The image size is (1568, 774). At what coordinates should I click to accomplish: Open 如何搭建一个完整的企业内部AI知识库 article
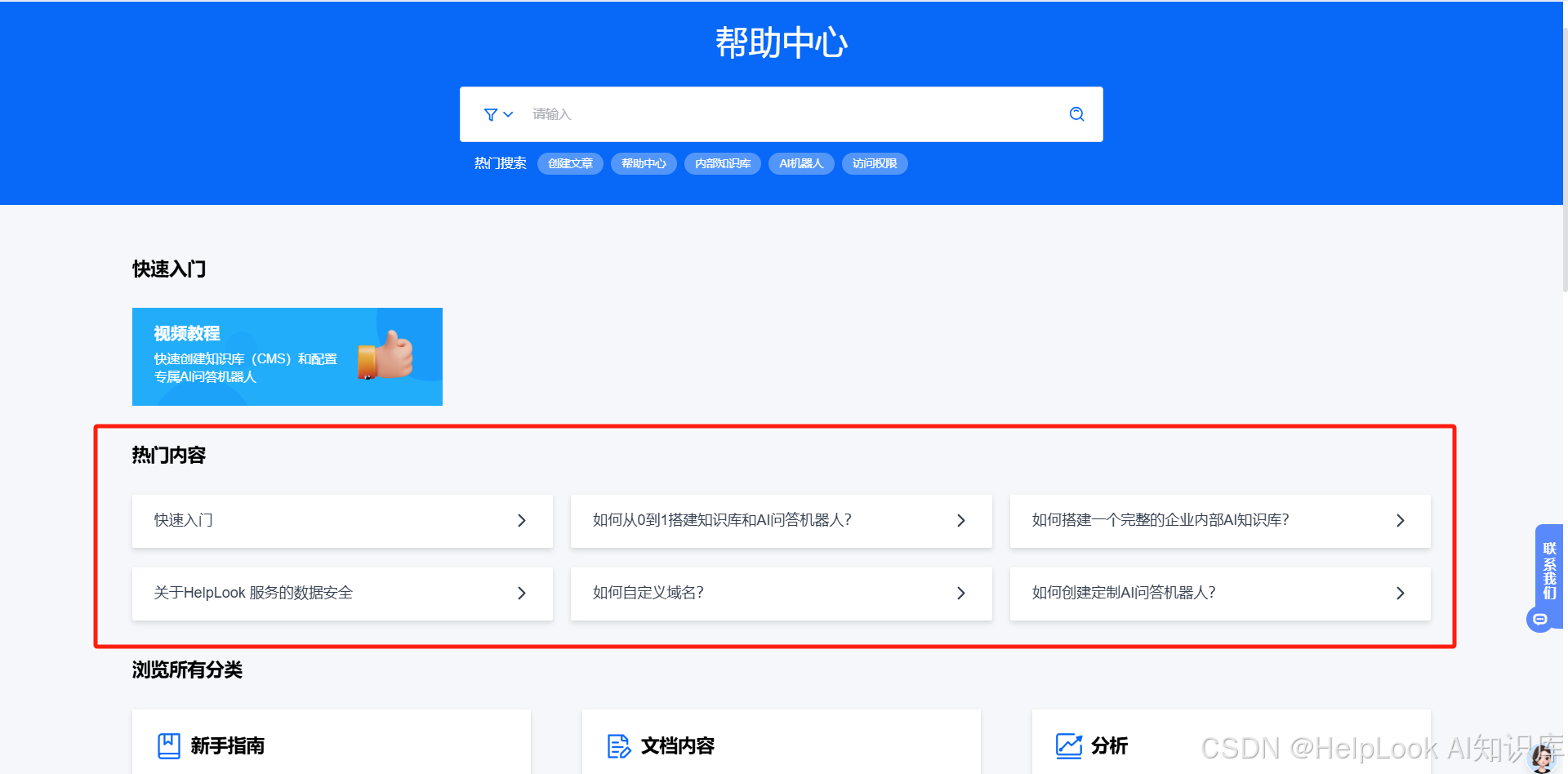1220,521
